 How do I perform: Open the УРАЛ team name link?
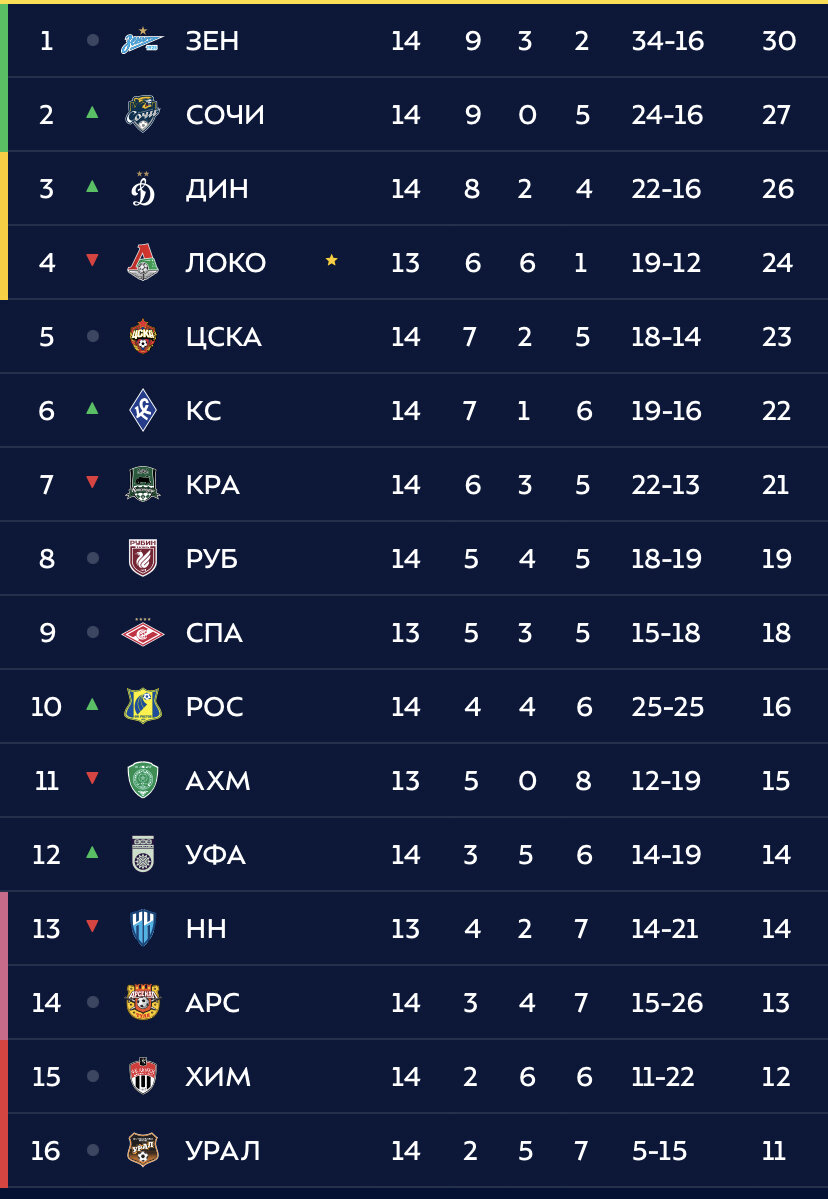[x=222, y=1151]
